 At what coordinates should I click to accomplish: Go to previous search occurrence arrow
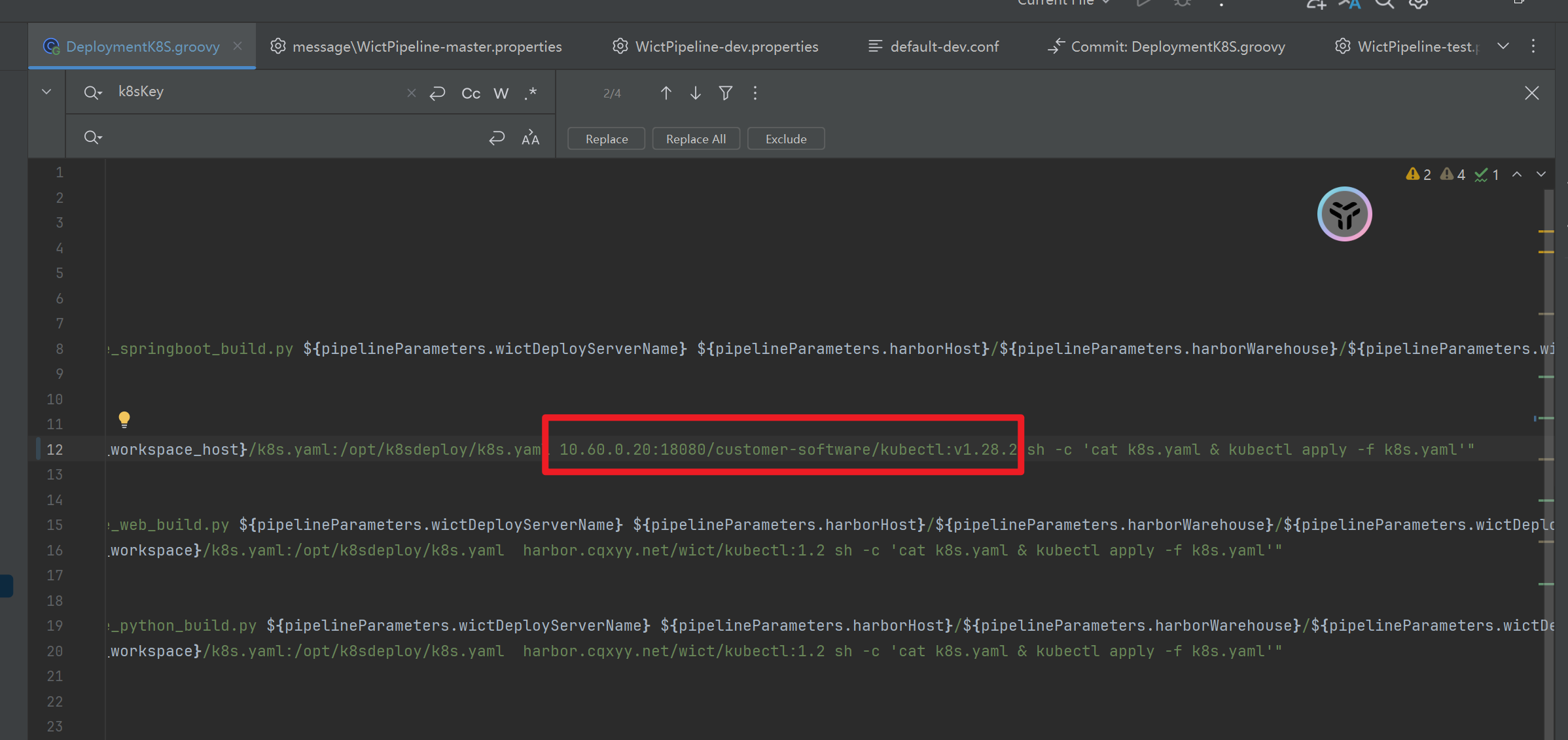[x=666, y=93]
